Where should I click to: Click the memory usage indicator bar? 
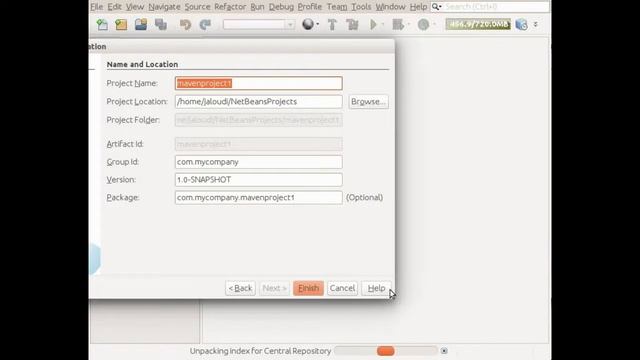click(478, 24)
